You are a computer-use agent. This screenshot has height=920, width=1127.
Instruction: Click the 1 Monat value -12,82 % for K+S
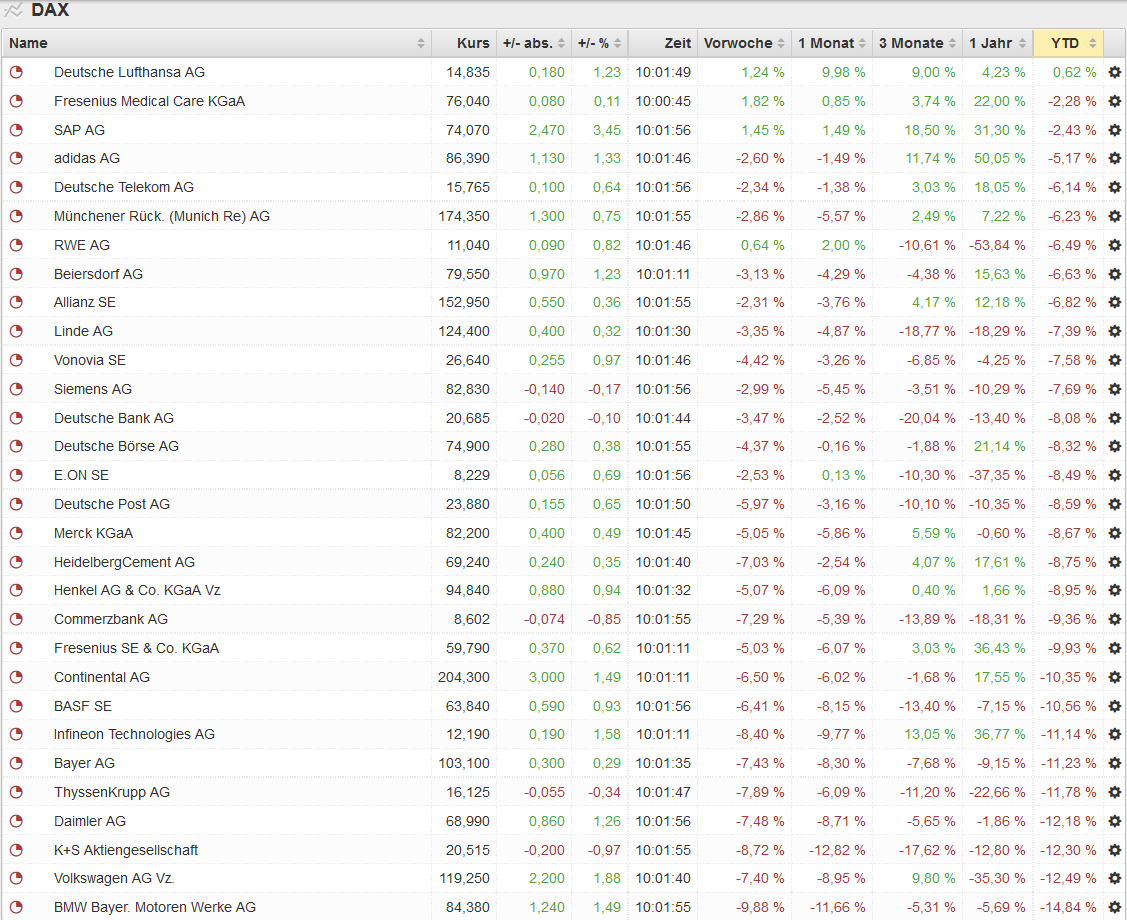click(x=837, y=850)
